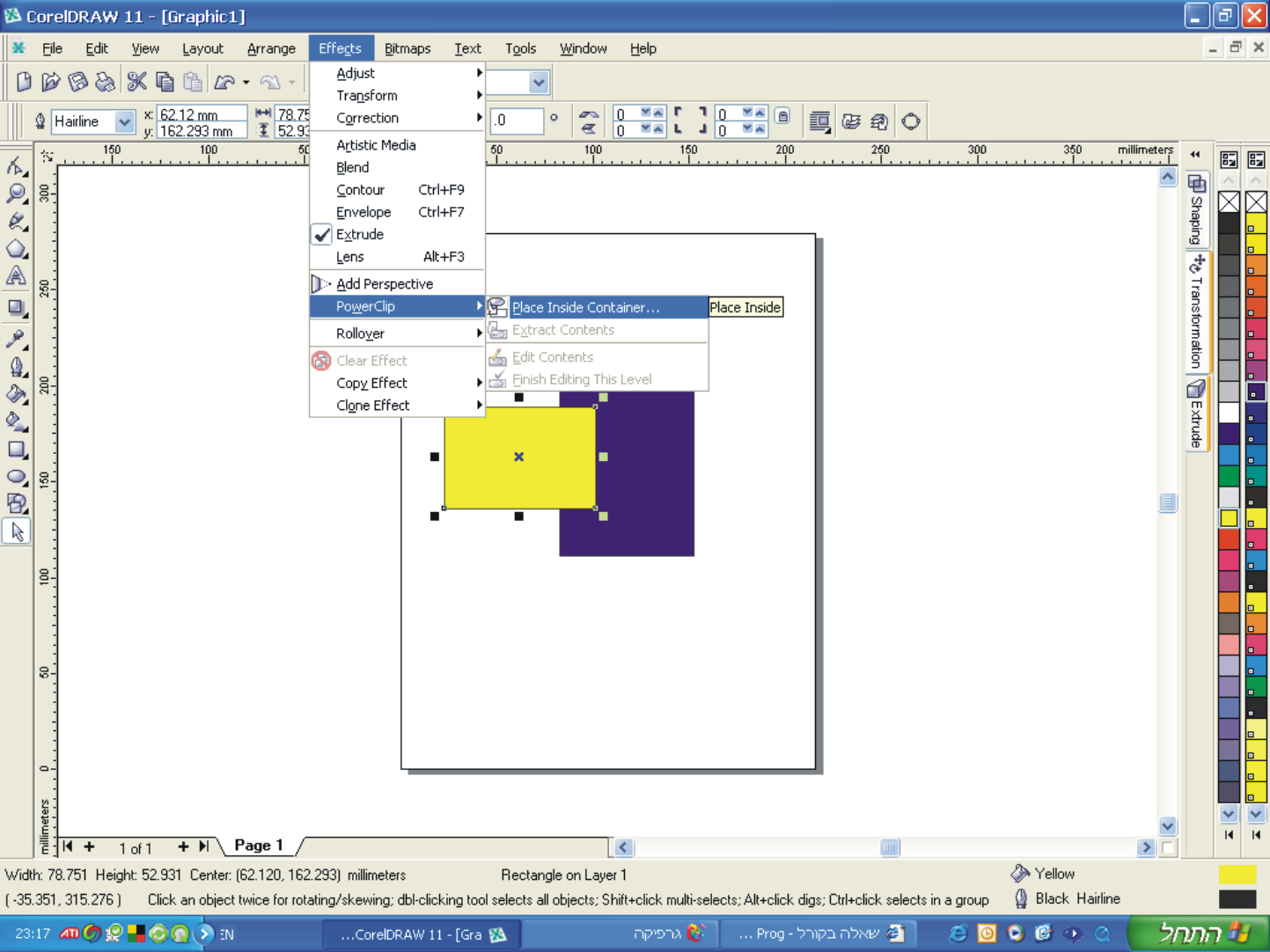
Task: Click the New document icon
Action: tap(24, 82)
